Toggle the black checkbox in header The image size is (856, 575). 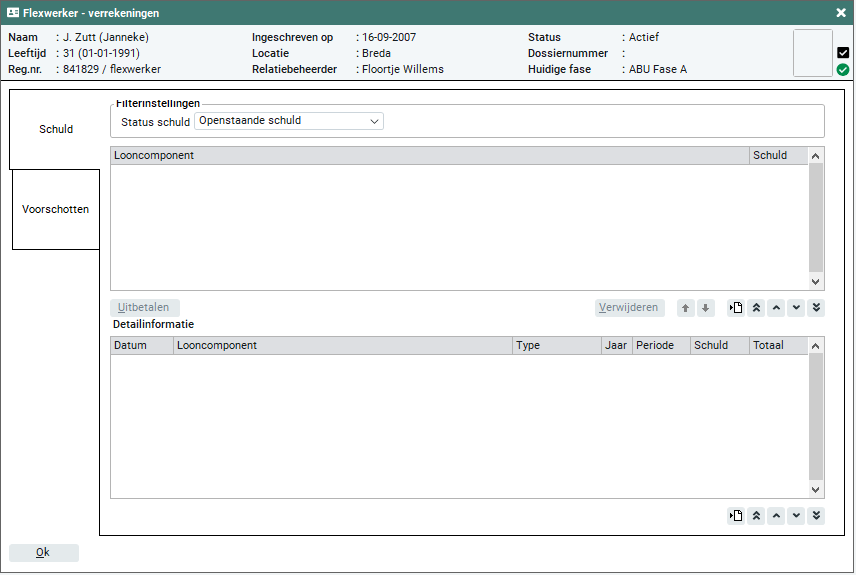point(843,53)
